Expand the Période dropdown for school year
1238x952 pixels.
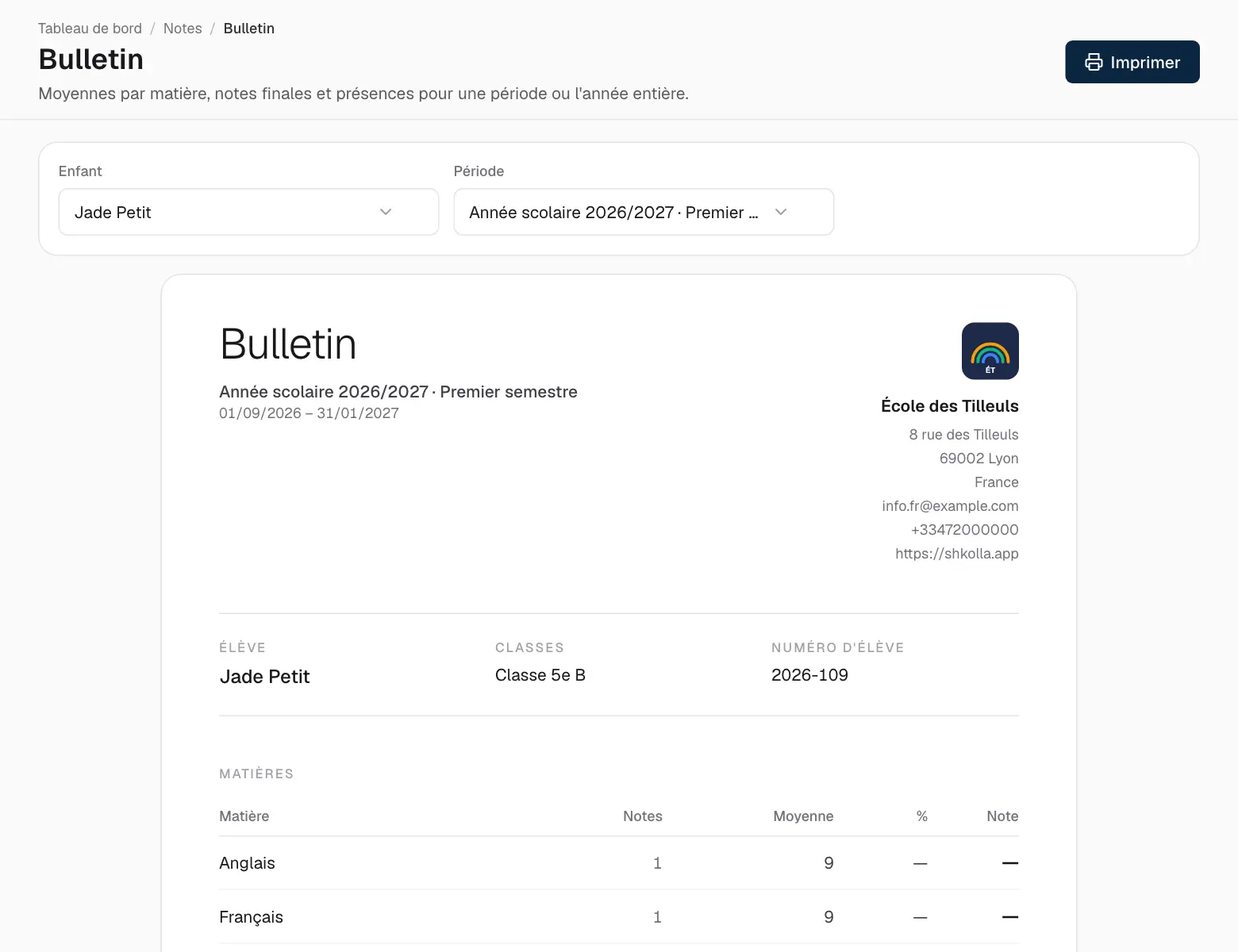coord(644,212)
